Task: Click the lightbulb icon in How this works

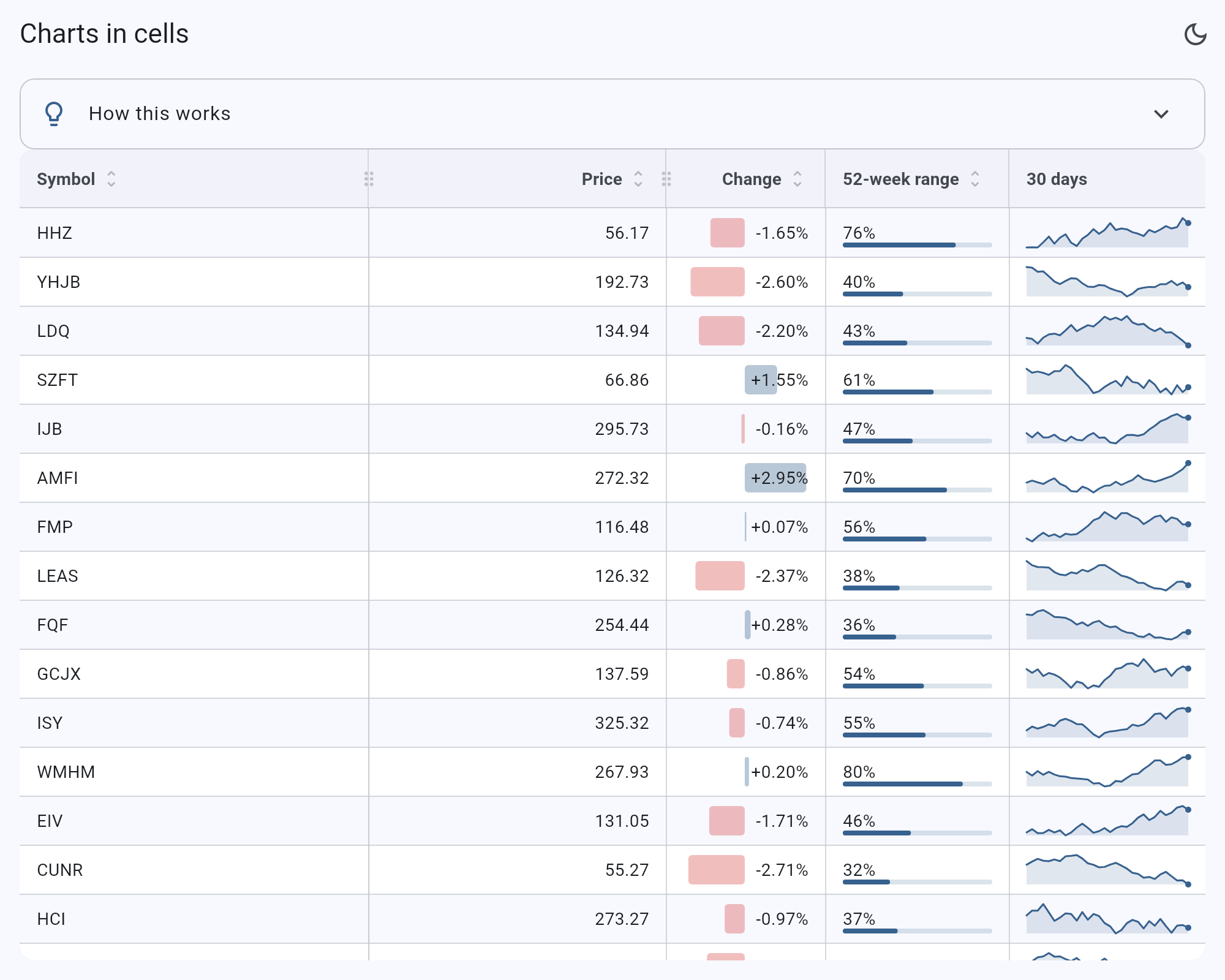Action: 54,114
